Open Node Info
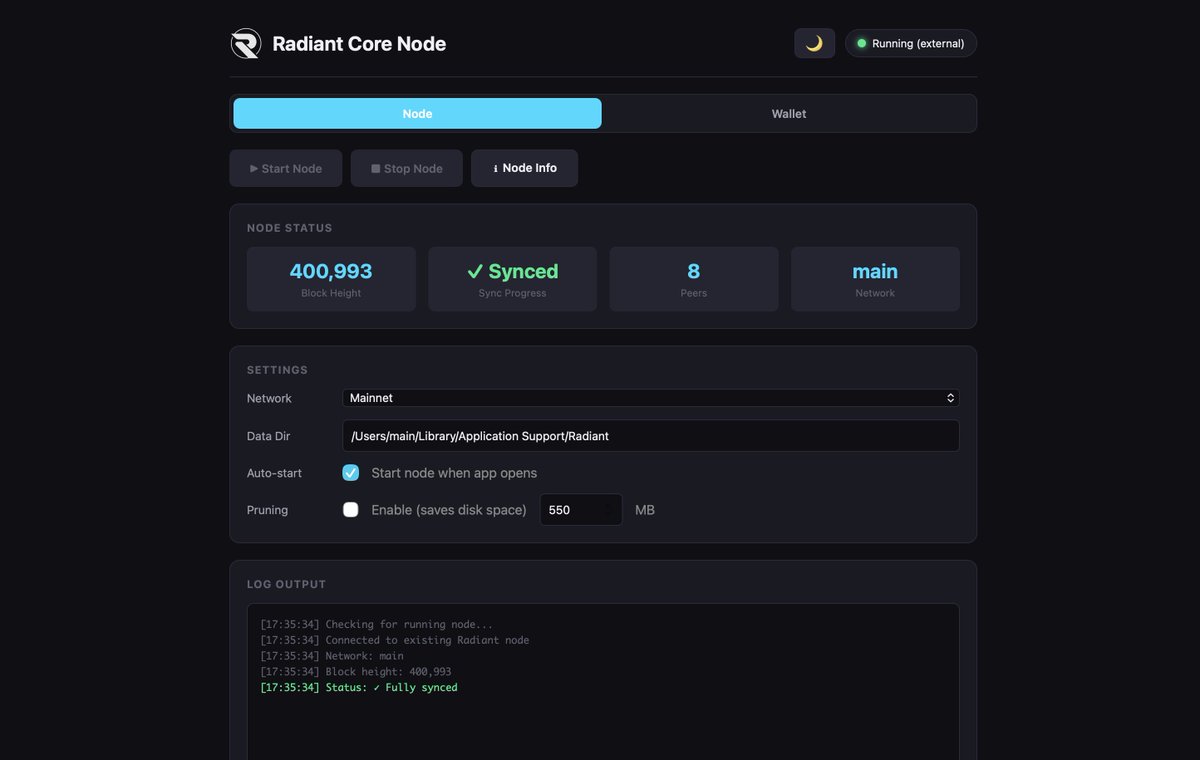Image resolution: width=1200 pixels, height=760 pixels. pos(525,168)
